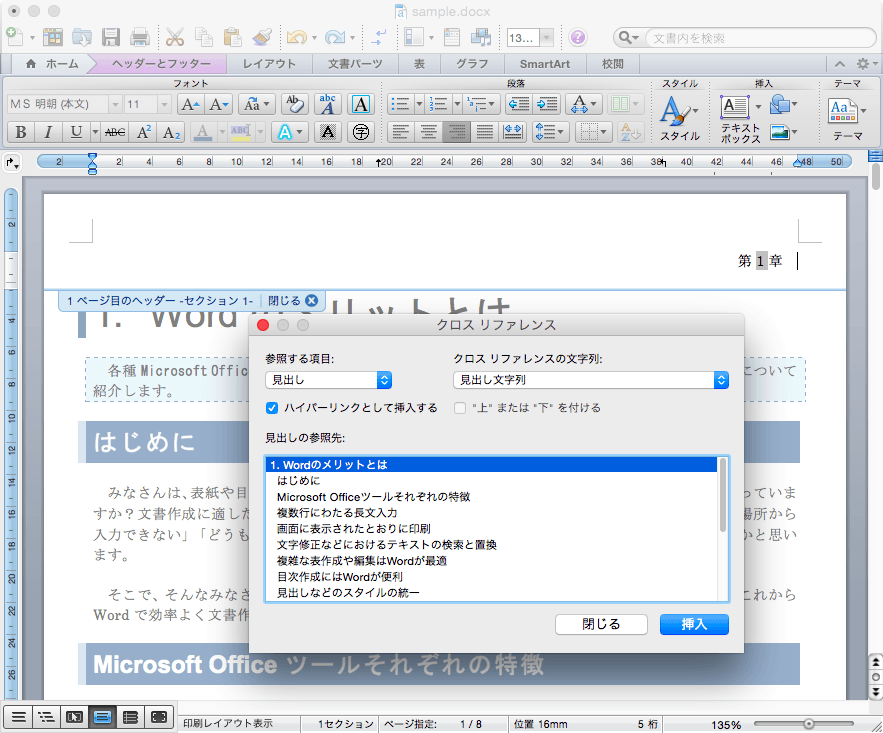Click Center text alignment icon
The image size is (883, 733).
coord(429,132)
